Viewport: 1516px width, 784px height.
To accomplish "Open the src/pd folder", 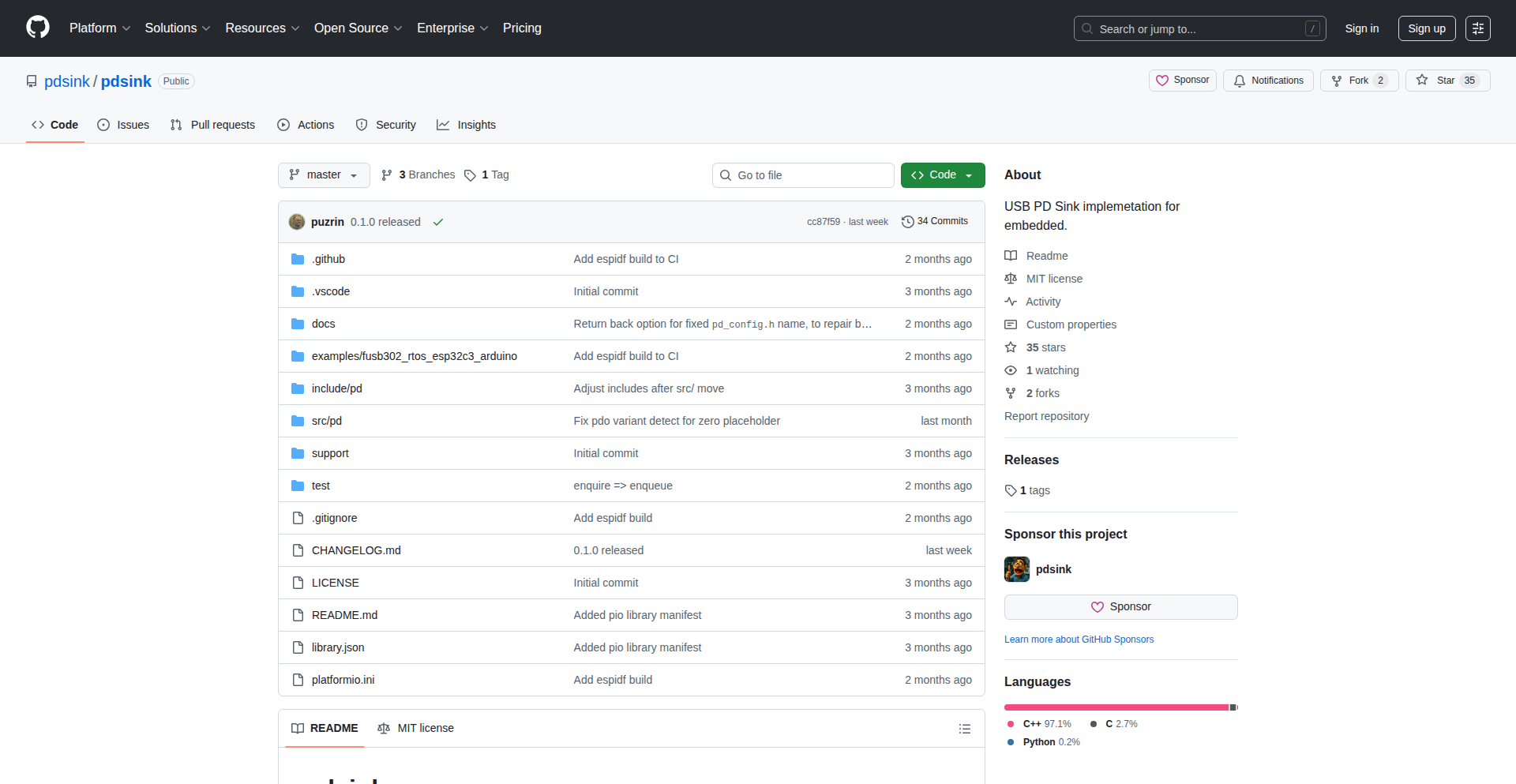I will click(326, 421).
